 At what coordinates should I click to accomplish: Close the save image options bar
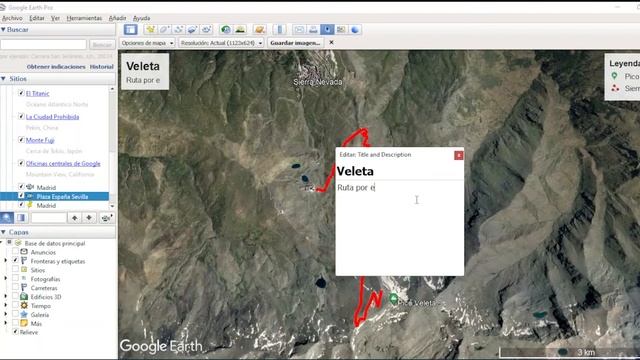(x=331, y=42)
